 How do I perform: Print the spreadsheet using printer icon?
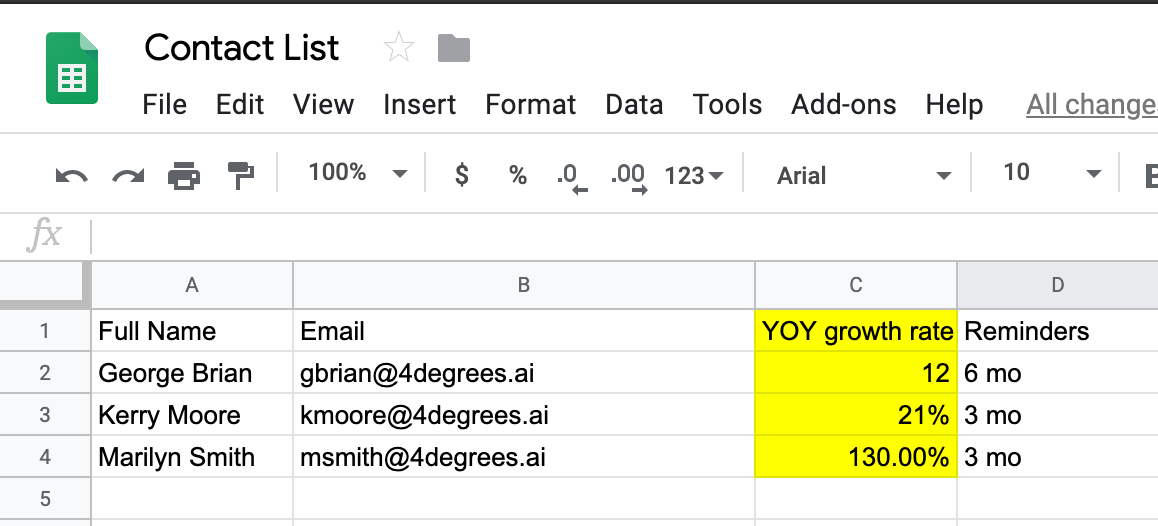tap(184, 176)
